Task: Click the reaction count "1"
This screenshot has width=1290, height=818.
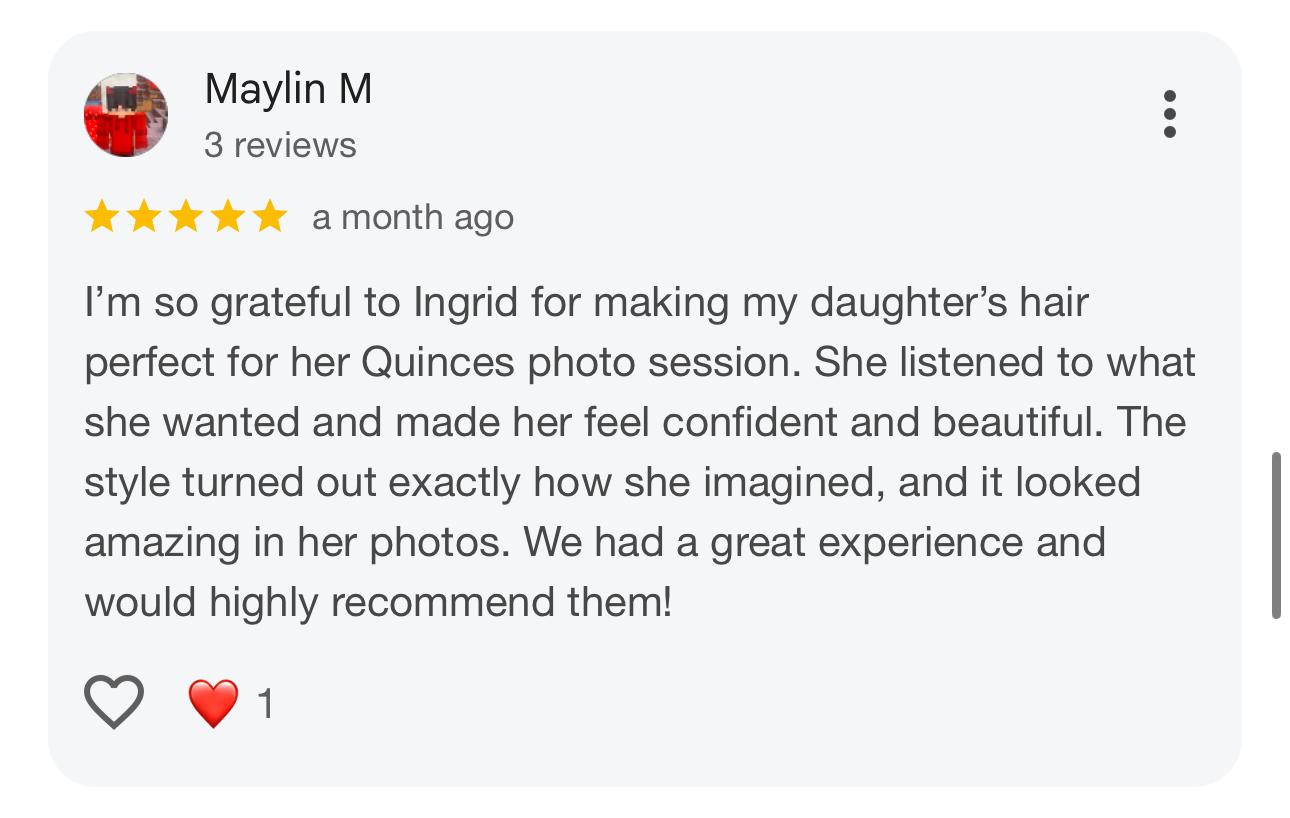Action: point(265,705)
